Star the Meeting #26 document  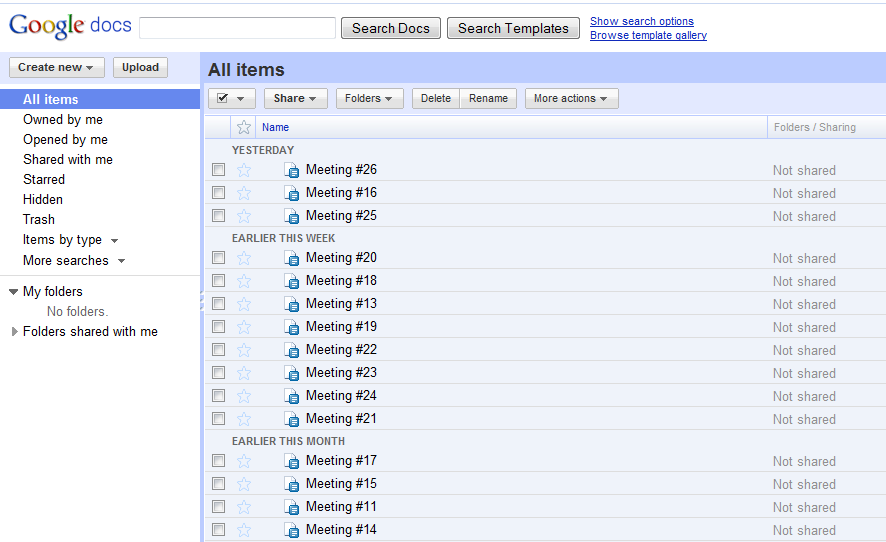[244, 170]
